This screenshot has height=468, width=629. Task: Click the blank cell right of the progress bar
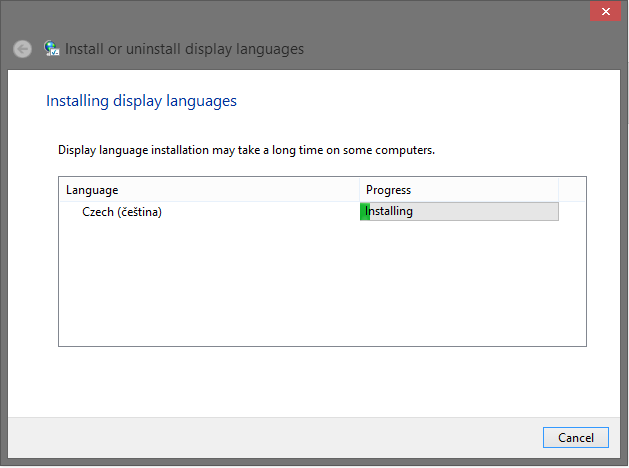click(x=572, y=211)
